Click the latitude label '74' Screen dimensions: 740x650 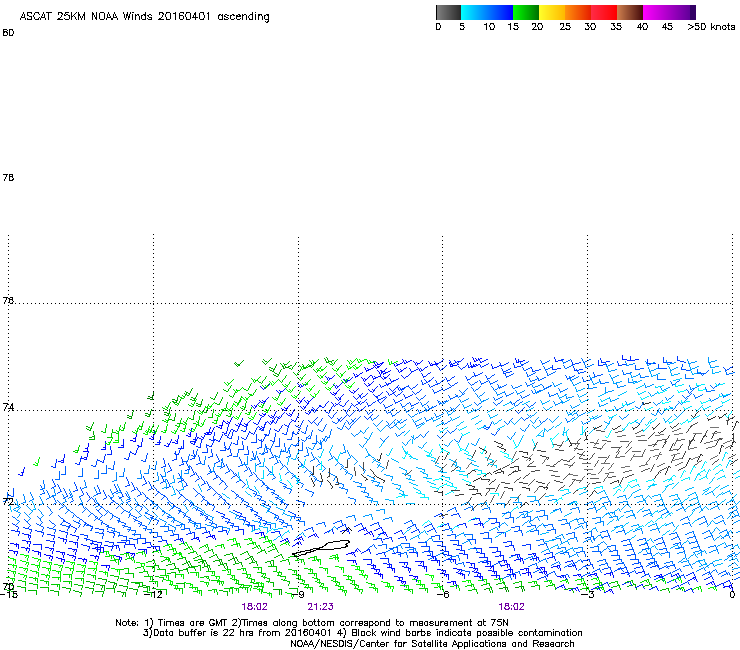pyautogui.click(x=8, y=407)
